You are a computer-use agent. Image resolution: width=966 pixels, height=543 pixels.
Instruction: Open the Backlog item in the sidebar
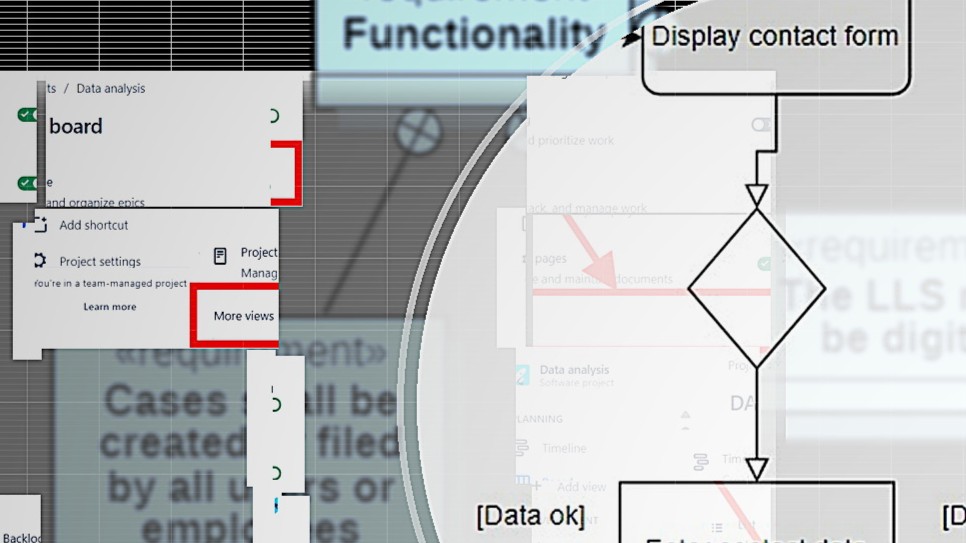pyautogui.click(x=21, y=537)
